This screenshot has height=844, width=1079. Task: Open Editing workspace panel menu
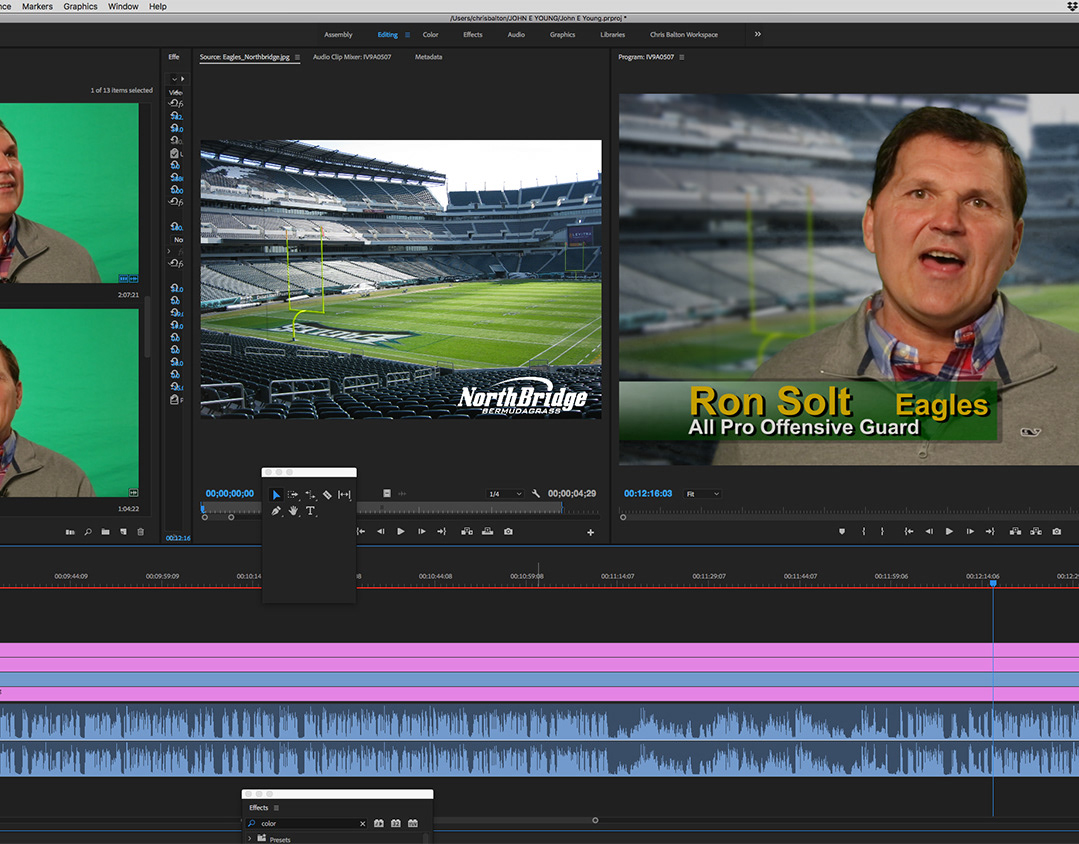click(x=407, y=34)
